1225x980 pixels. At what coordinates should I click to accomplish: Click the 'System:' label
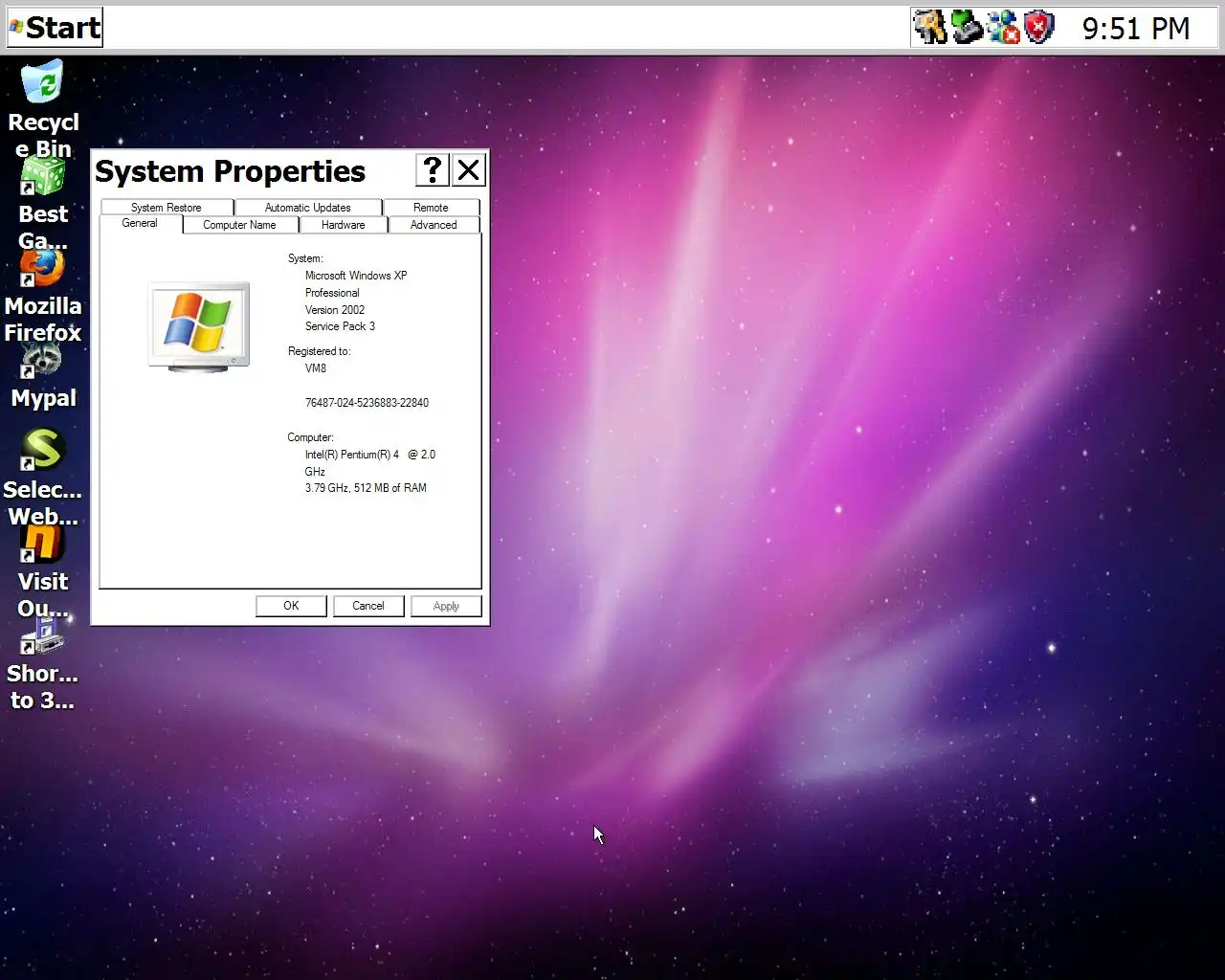pyautogui.click(x=305, y=258)
